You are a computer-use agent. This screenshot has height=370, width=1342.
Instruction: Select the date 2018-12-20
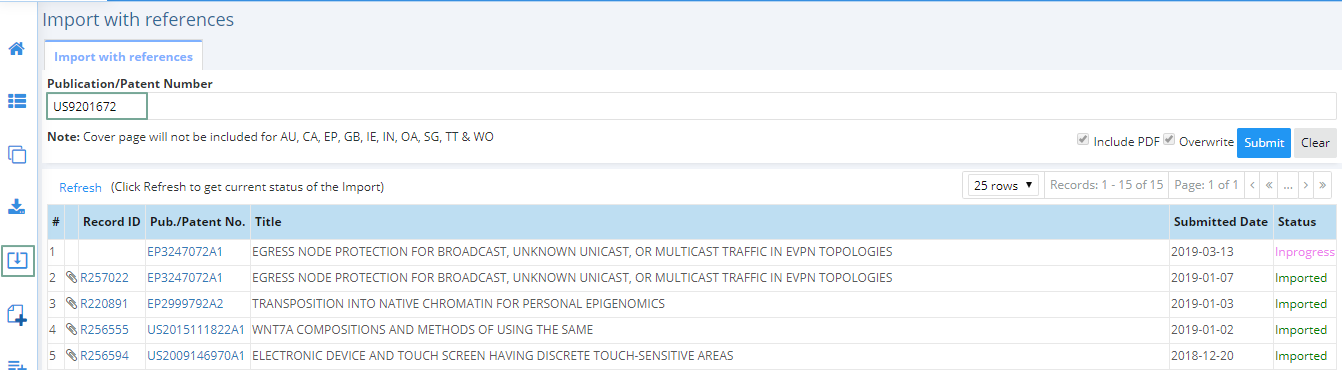coord(1203,356)
